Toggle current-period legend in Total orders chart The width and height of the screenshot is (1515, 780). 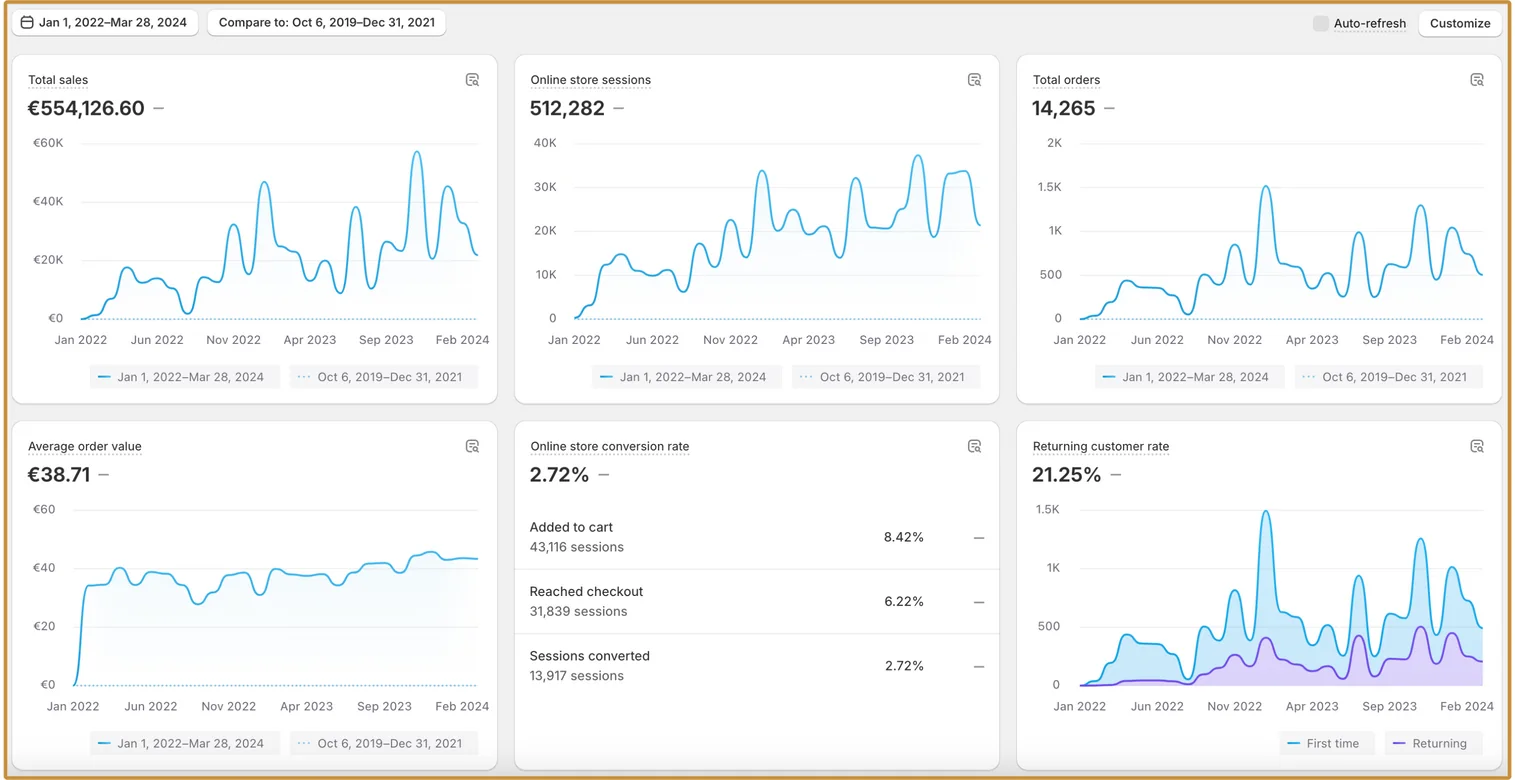click(x=1189, y=377)
